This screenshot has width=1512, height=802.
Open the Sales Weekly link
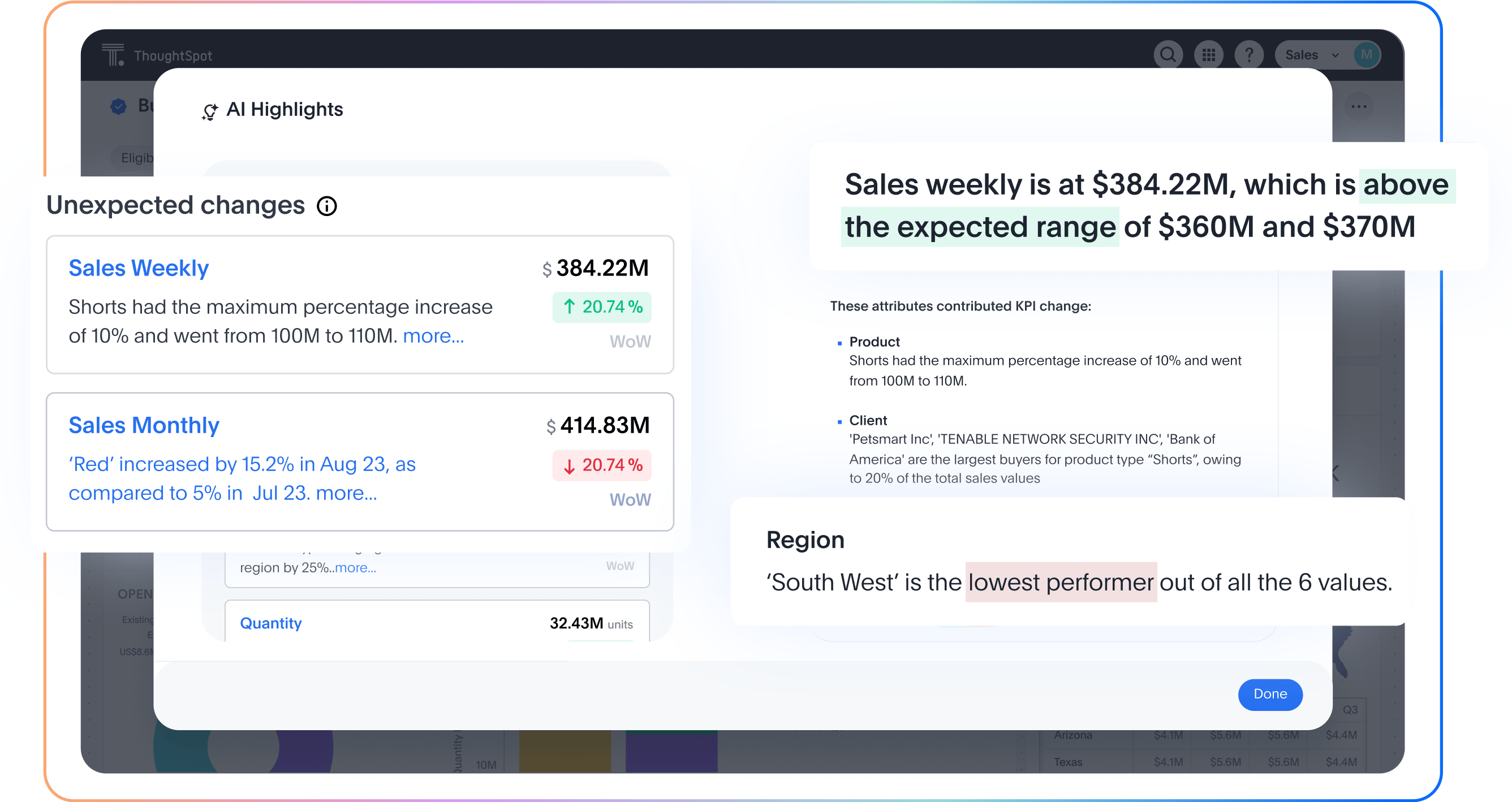pos(139,268)
